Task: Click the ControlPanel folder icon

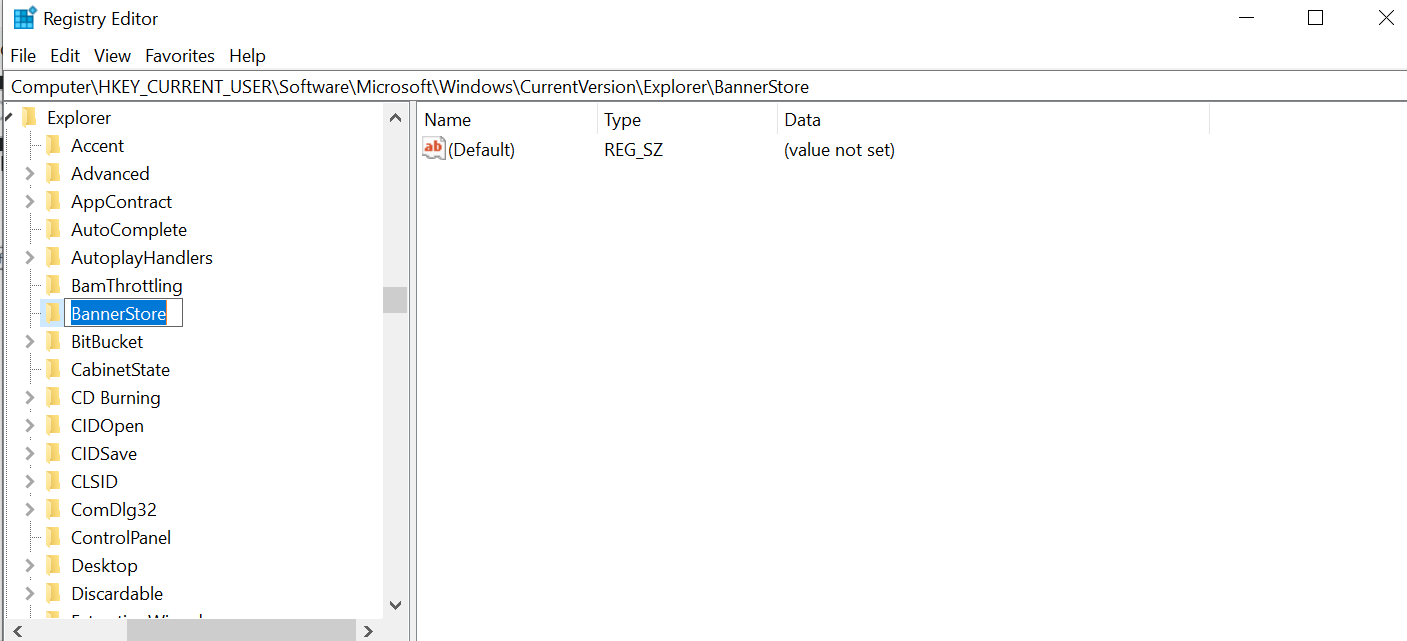Action: click(x=54, y=538)
